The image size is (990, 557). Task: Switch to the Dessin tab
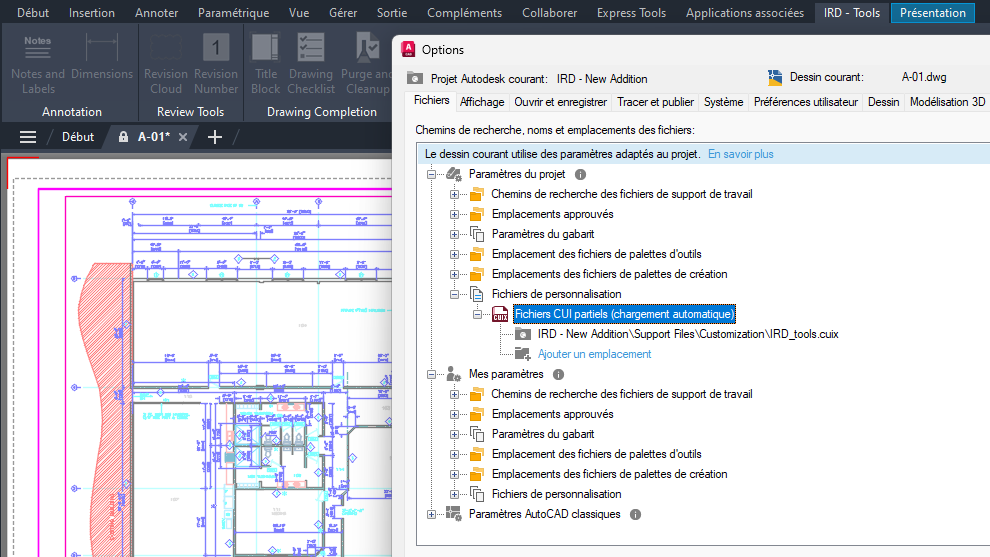coord(883,102)
